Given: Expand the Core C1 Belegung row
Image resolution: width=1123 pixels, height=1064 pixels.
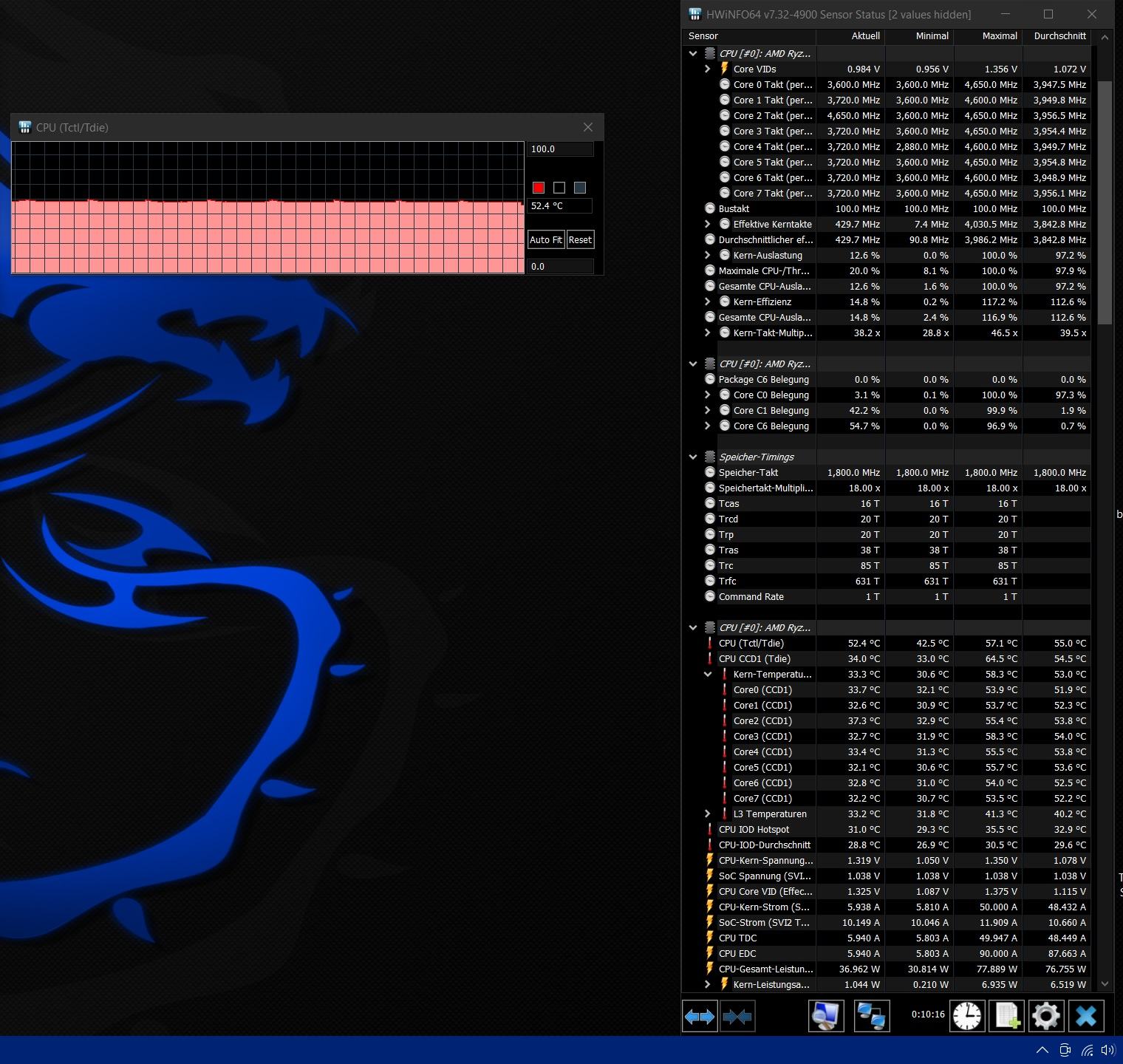Looking at the screenshot, I should pos(707,410).
